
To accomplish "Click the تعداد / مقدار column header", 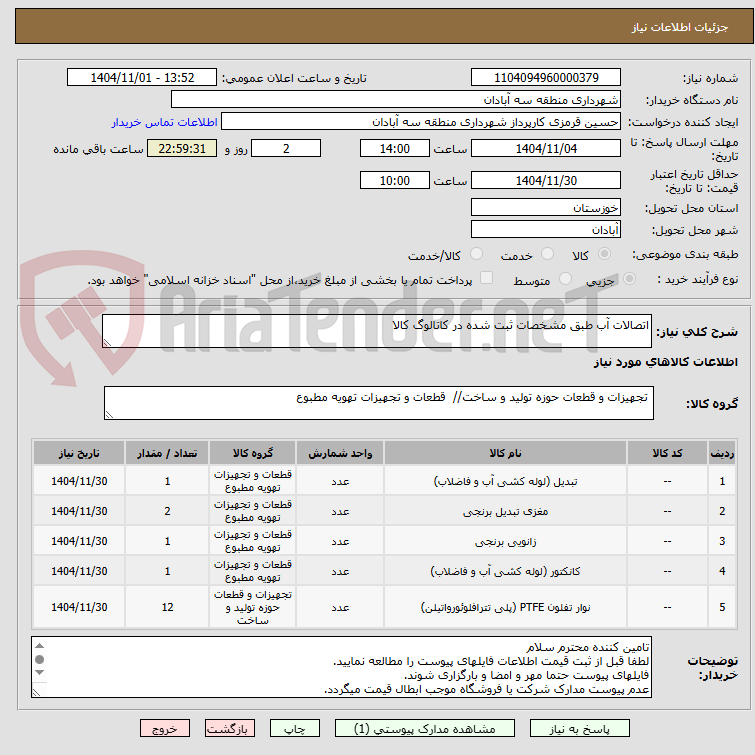I will point(167,453).
